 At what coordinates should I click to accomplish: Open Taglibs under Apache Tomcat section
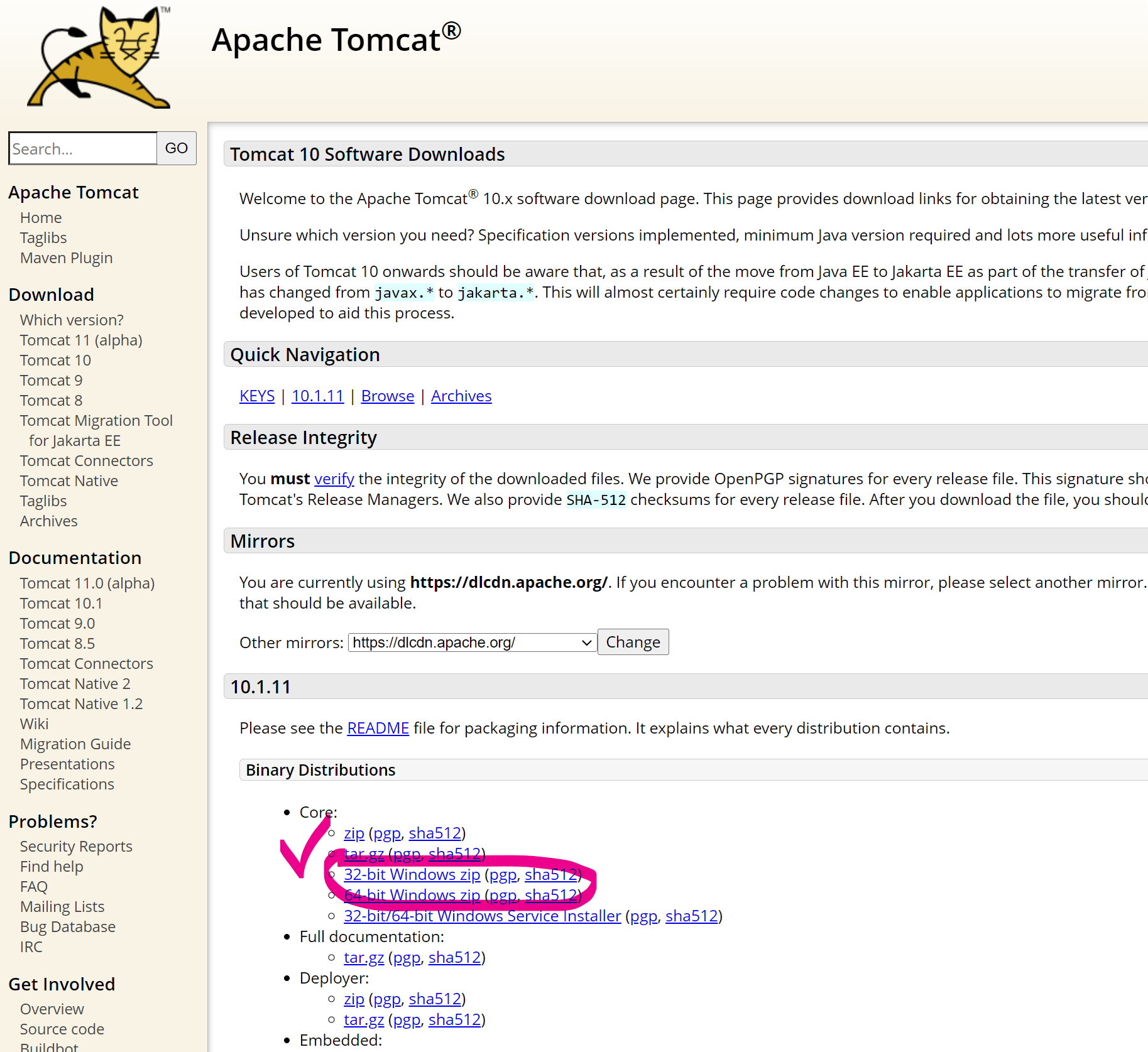[43, 237]
